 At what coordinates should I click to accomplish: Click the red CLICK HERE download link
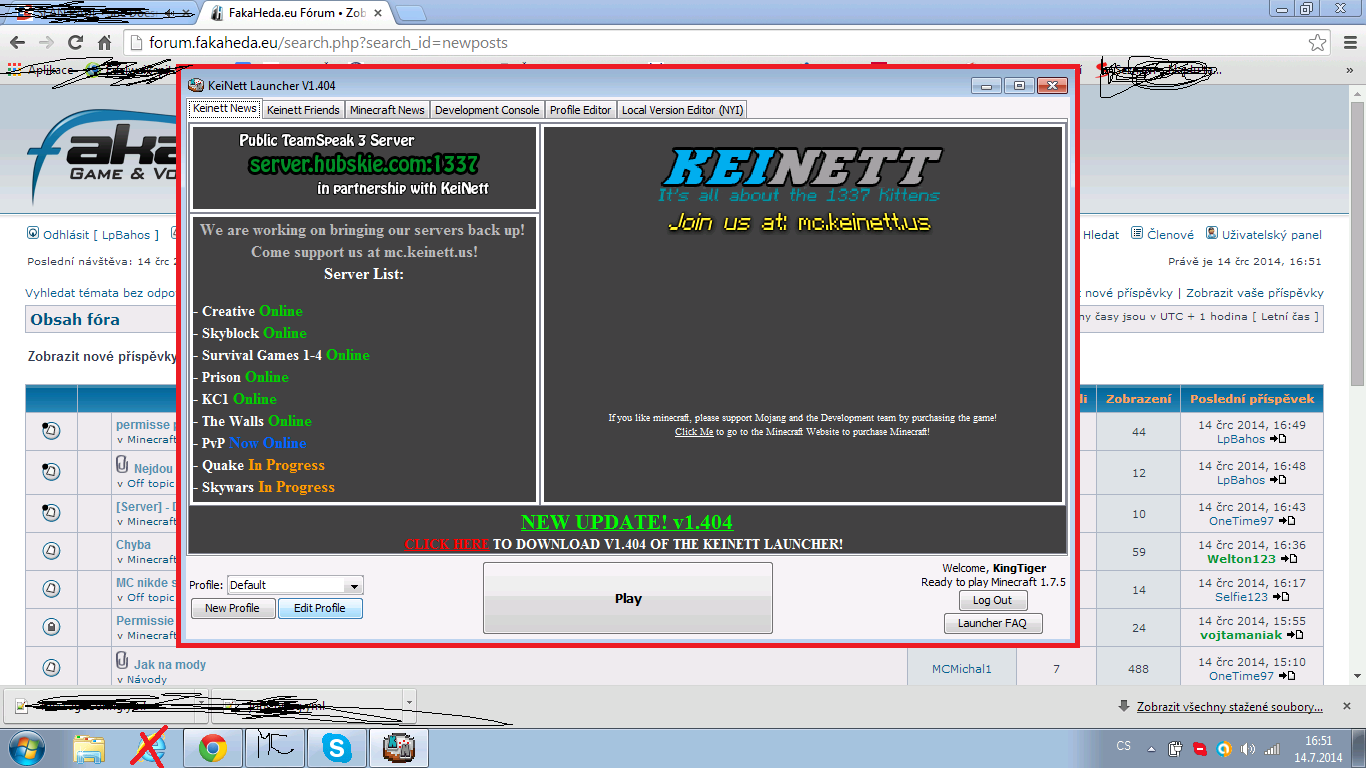tap(446, 545)
